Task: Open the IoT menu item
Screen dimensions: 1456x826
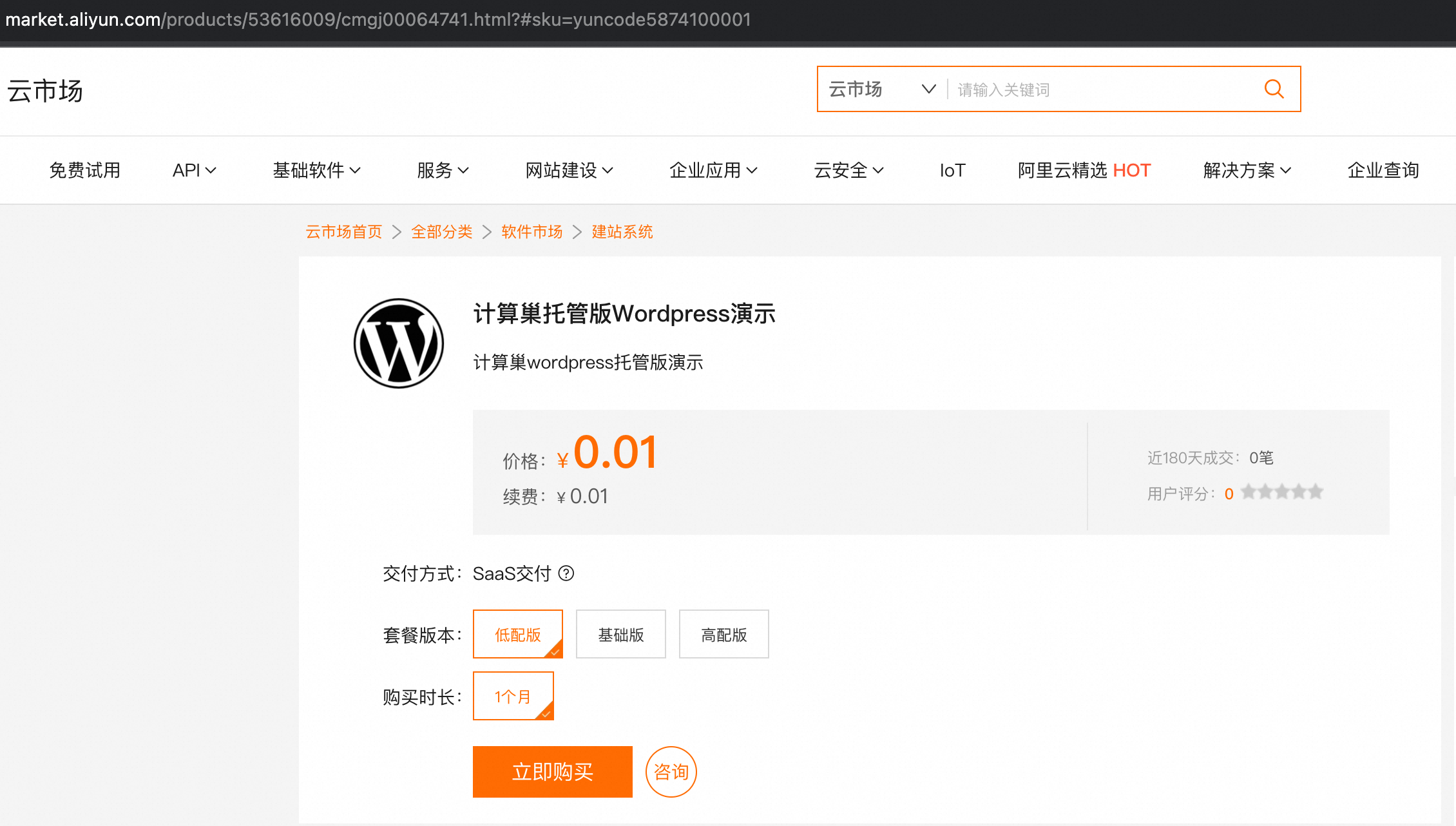Action: tap(952, 170)
